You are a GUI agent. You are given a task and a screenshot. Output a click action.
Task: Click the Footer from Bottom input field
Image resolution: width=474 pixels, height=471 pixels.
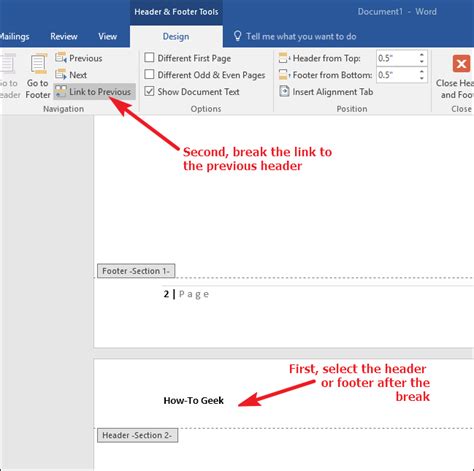[x=397, y=75]
